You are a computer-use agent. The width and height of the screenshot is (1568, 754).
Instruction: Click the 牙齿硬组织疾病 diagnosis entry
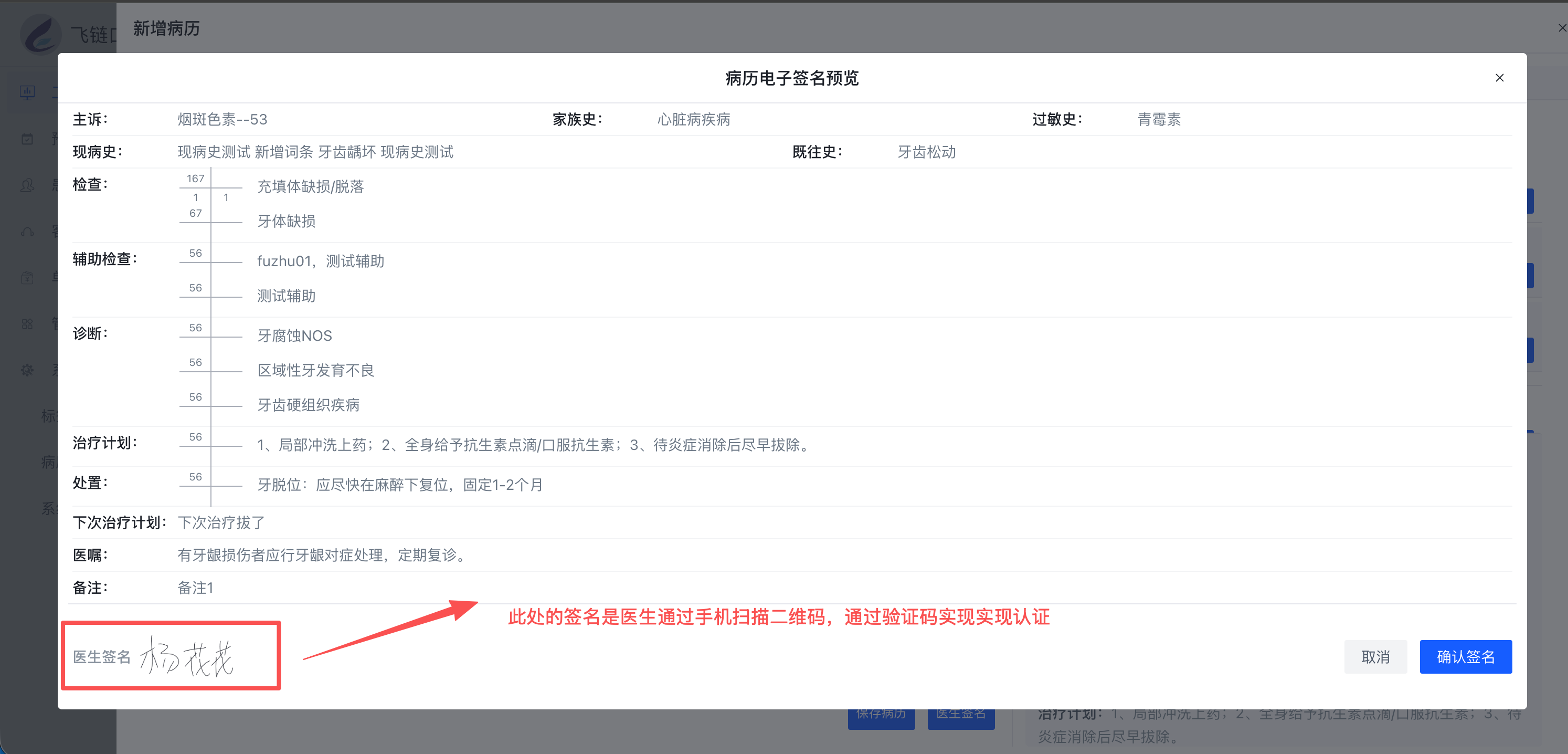308,405
